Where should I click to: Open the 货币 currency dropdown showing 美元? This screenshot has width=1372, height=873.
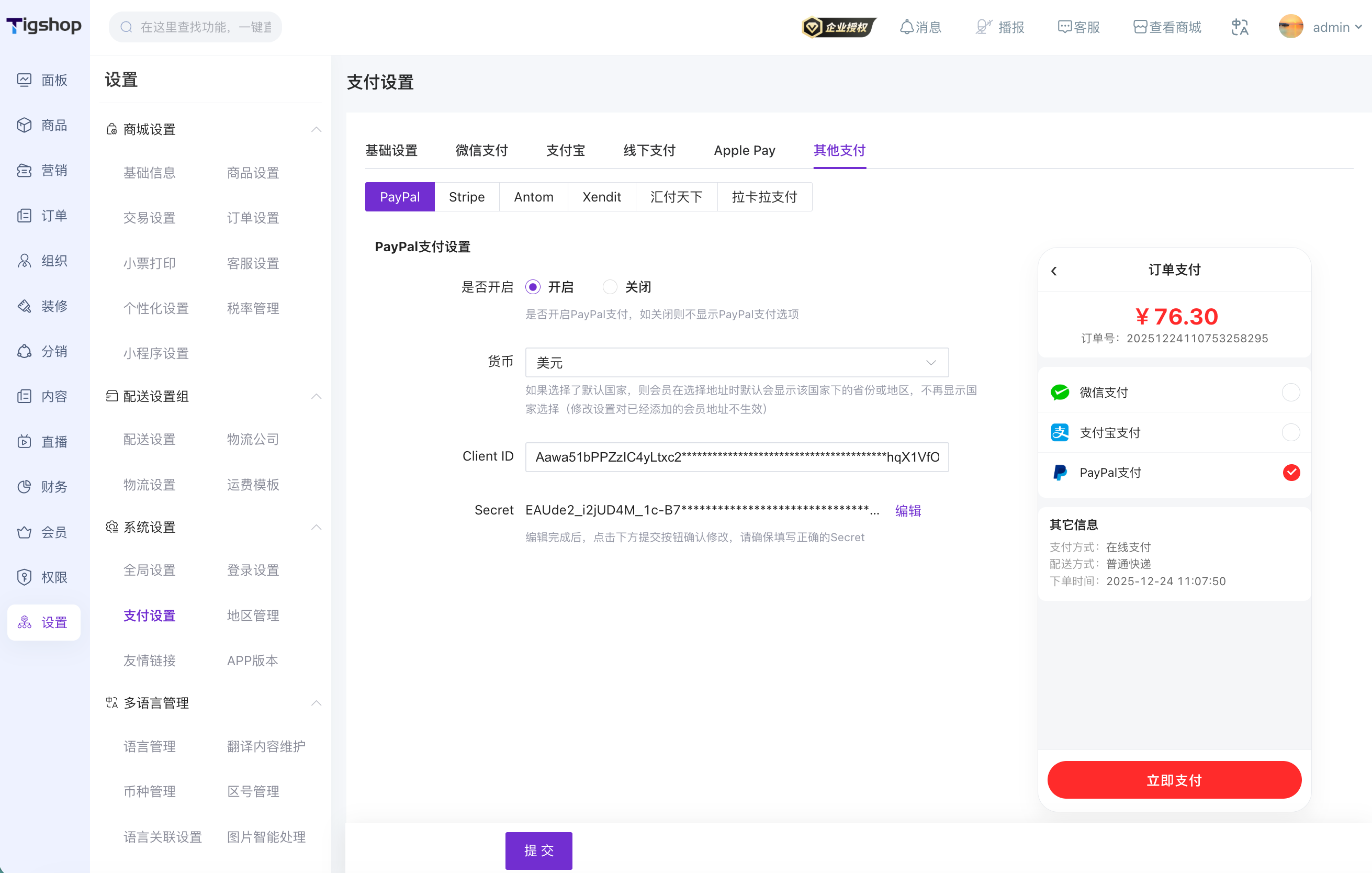[737, 362]
